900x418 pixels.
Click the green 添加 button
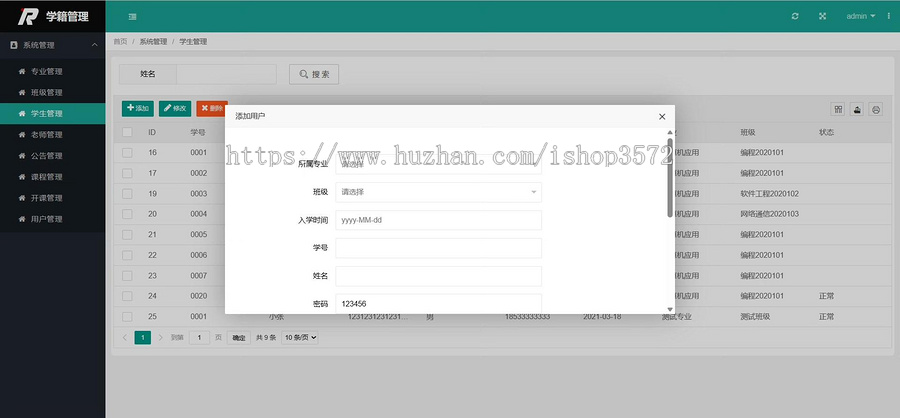(138, 109)
